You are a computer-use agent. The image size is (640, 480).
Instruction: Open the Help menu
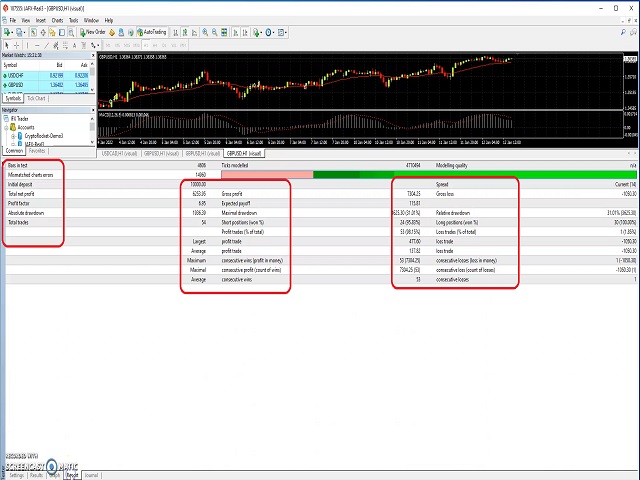pyautogui.click(x=109, y=20)
